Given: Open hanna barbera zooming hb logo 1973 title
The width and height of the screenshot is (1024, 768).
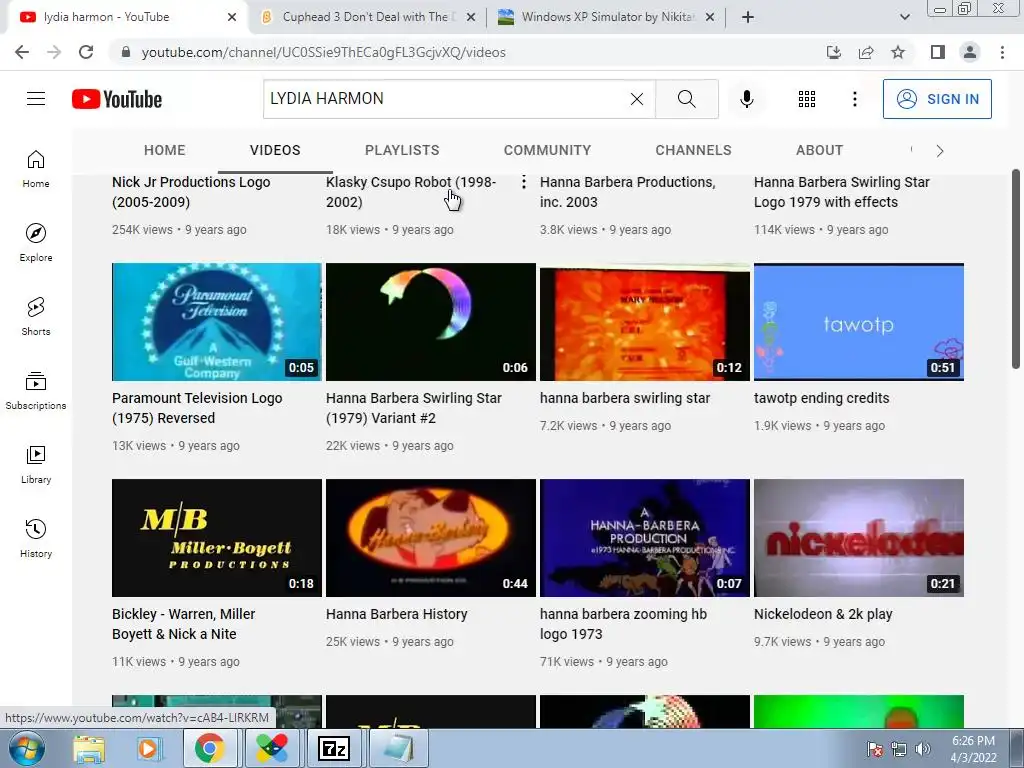Looking at the screenshot, I should tap(623, 624).
